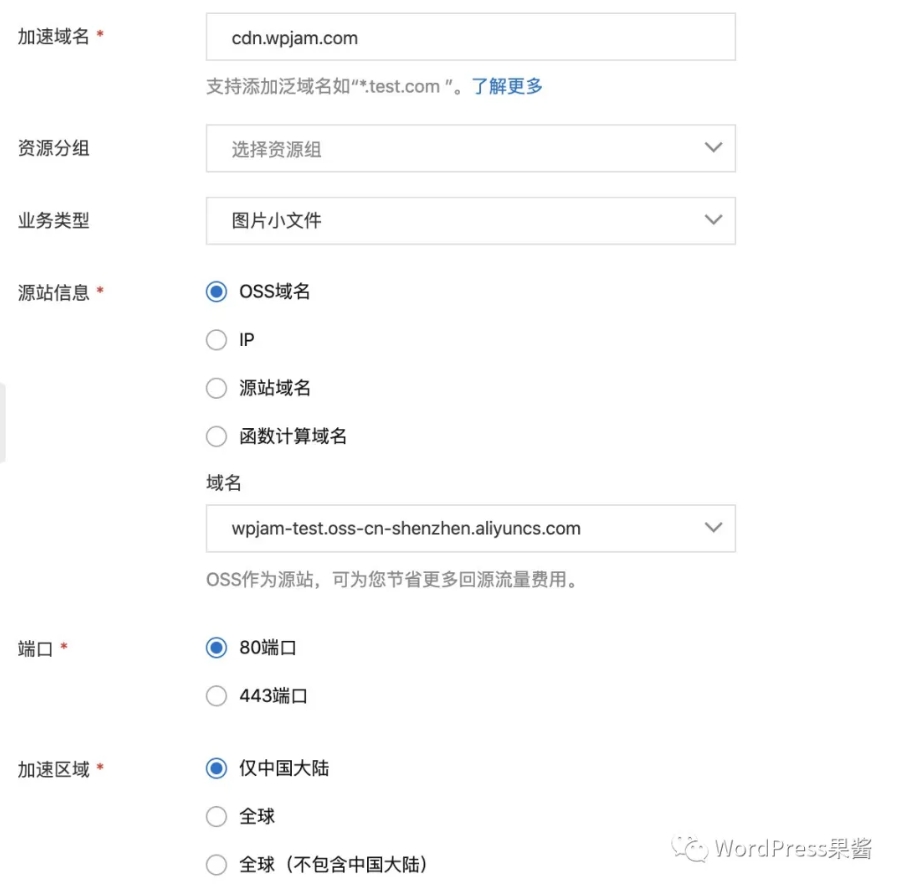Choose the 函数计算域名 radio option

click(216, 436)
